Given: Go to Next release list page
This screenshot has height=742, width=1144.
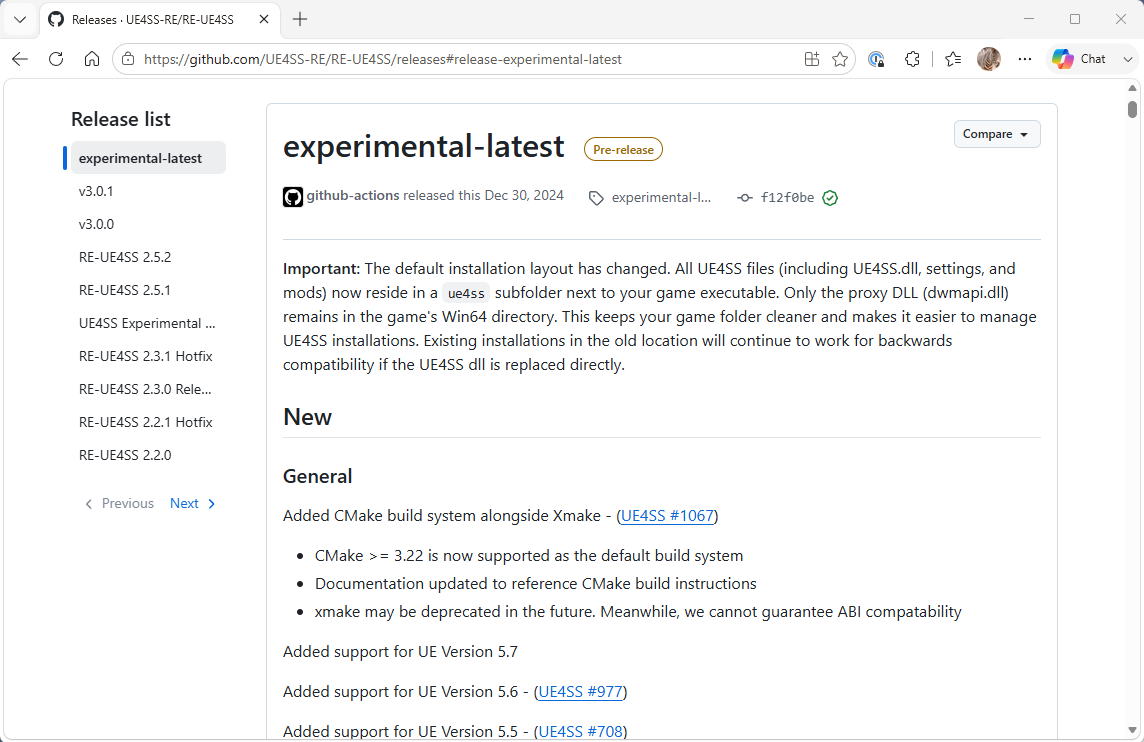Looking at the screenshot, I should pos(193,503).
